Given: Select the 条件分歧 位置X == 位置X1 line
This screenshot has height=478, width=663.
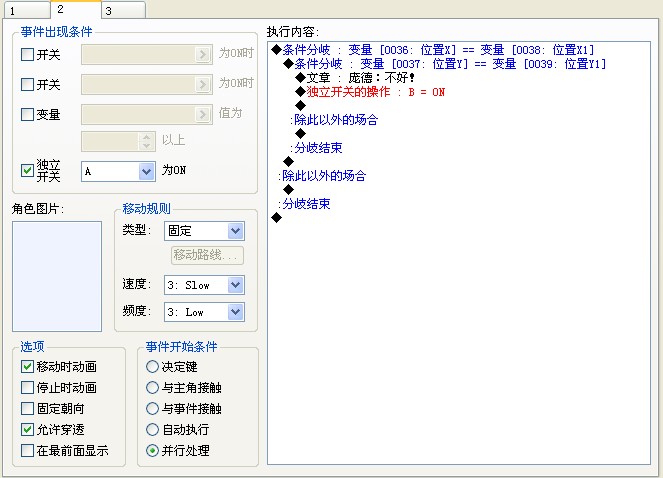Looking at the screenshot, I should click(433, 50).
